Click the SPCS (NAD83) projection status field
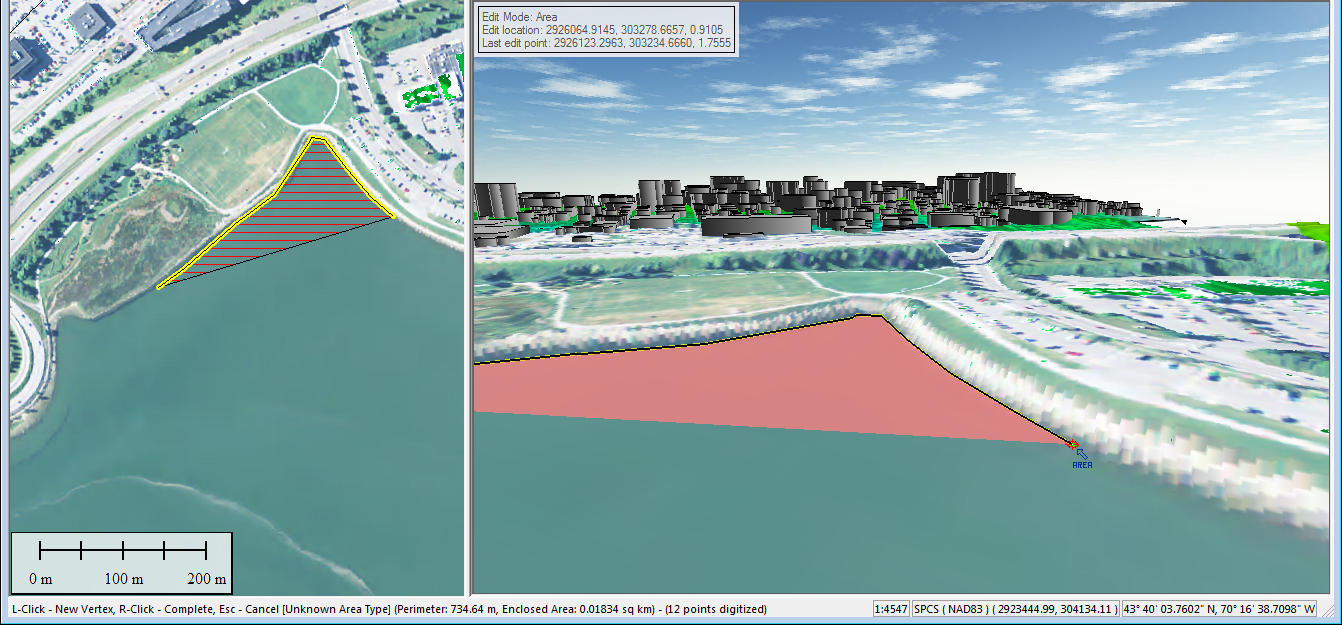 [x=1014, y=608]
